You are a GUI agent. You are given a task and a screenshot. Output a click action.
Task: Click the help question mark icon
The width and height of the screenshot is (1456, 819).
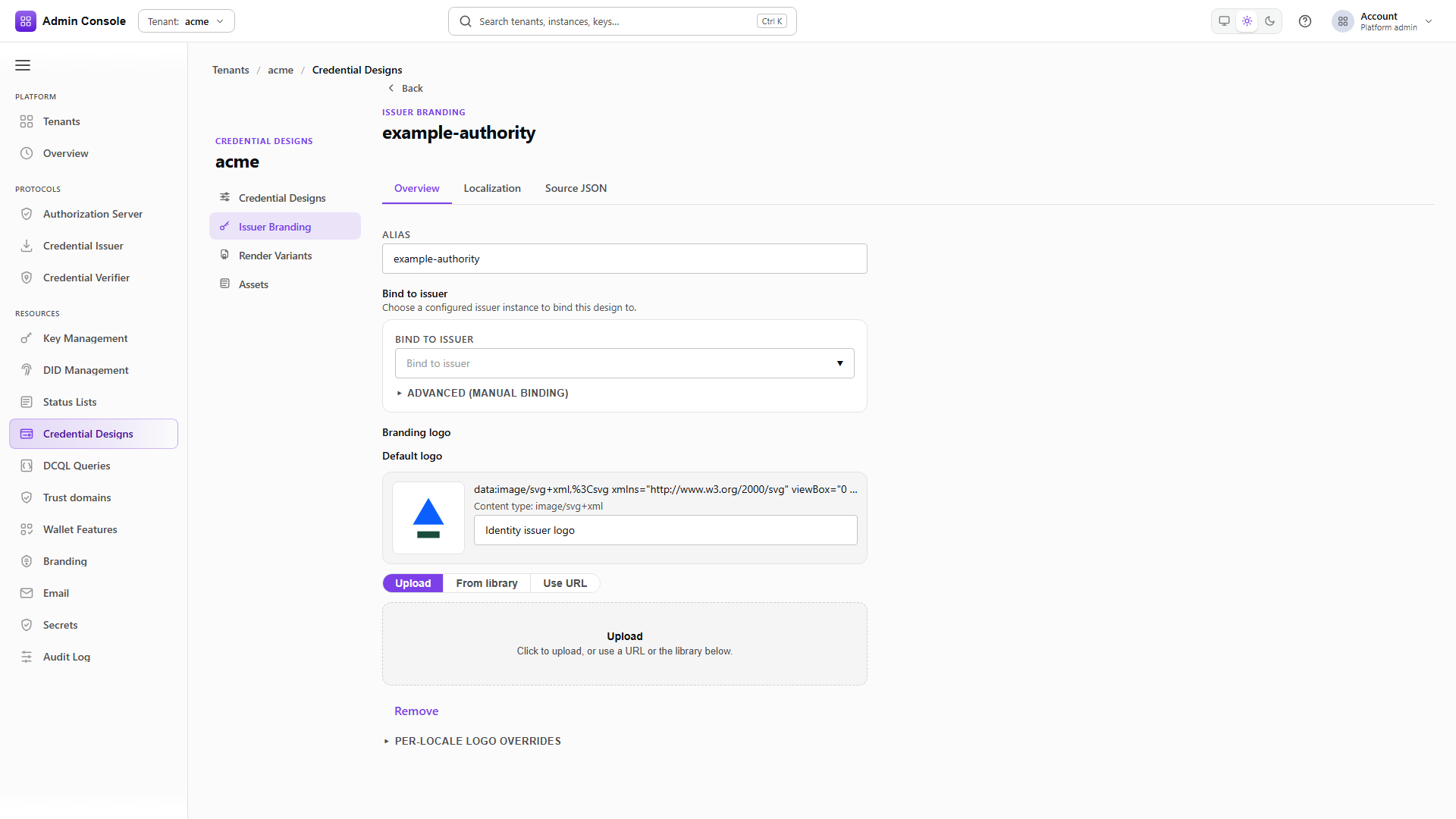(x=1305, y=21)
